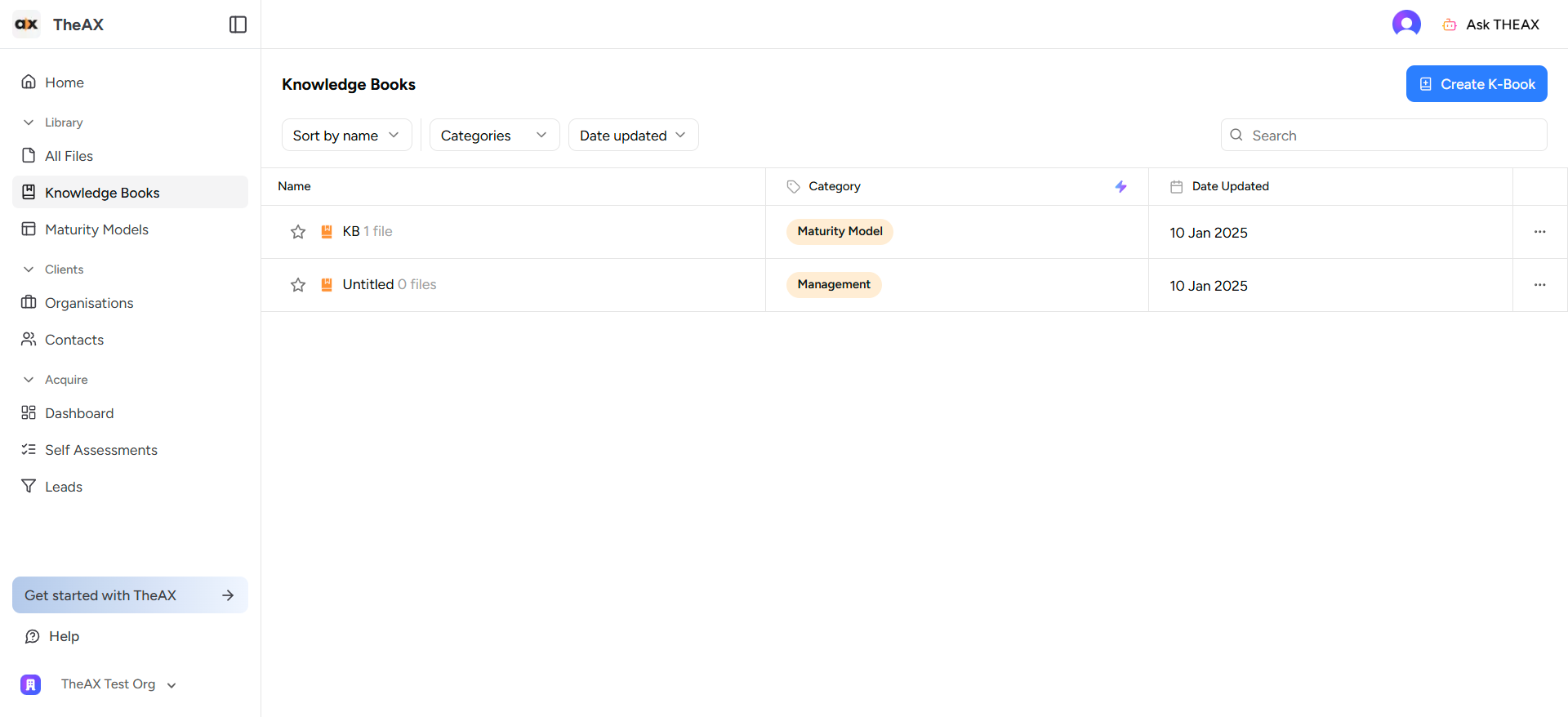The width and height of the screenshot is (1568, 717).
Task: Click the Ask THEAX robot icon
Action: coord(1450,24)
